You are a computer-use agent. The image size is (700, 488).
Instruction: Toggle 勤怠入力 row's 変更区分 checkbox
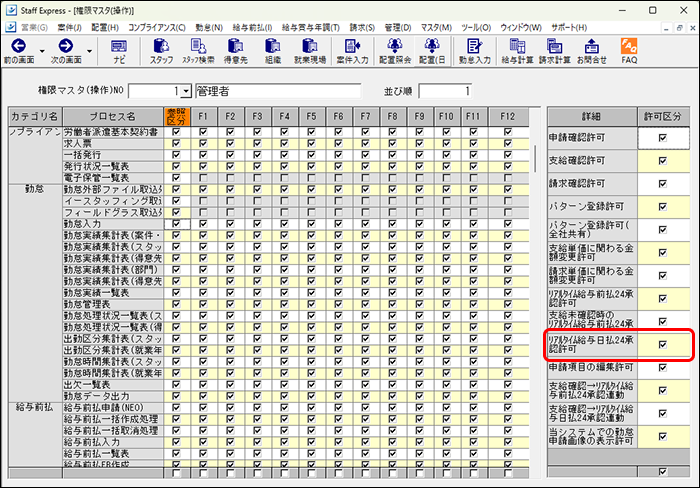click(176, 224)
